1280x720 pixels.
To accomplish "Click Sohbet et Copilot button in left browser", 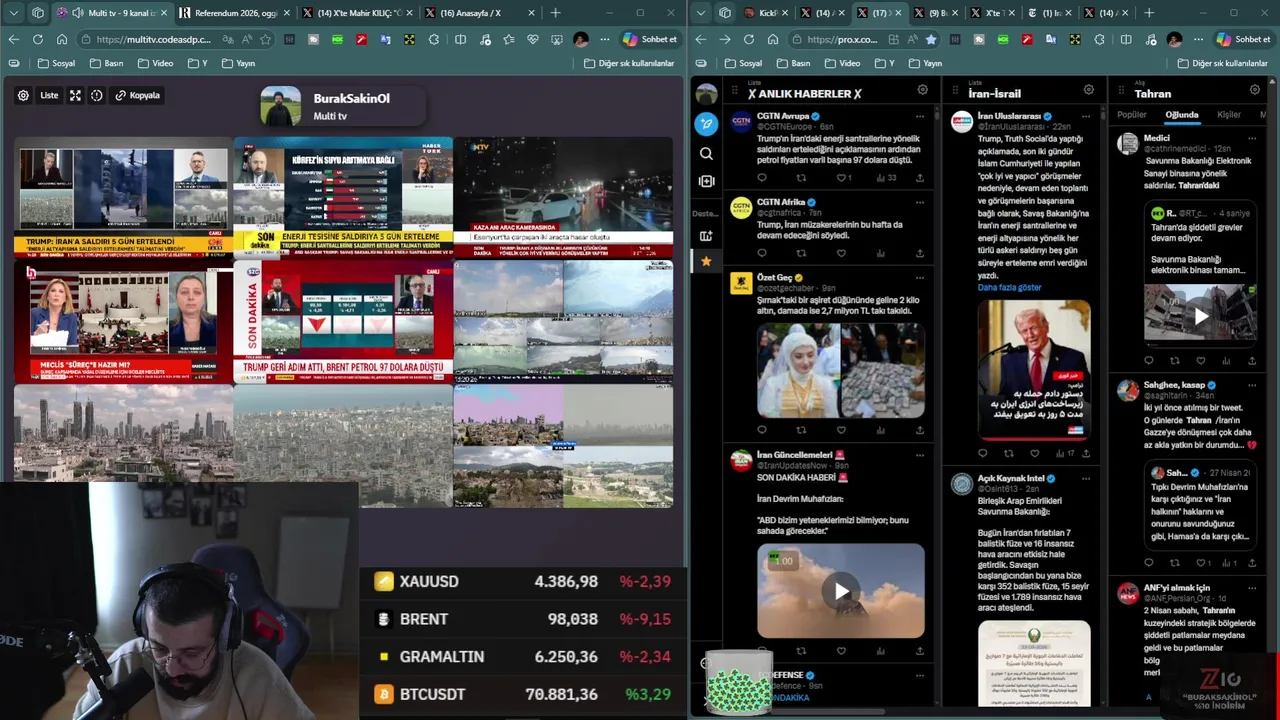I will (x=649, y=39).
